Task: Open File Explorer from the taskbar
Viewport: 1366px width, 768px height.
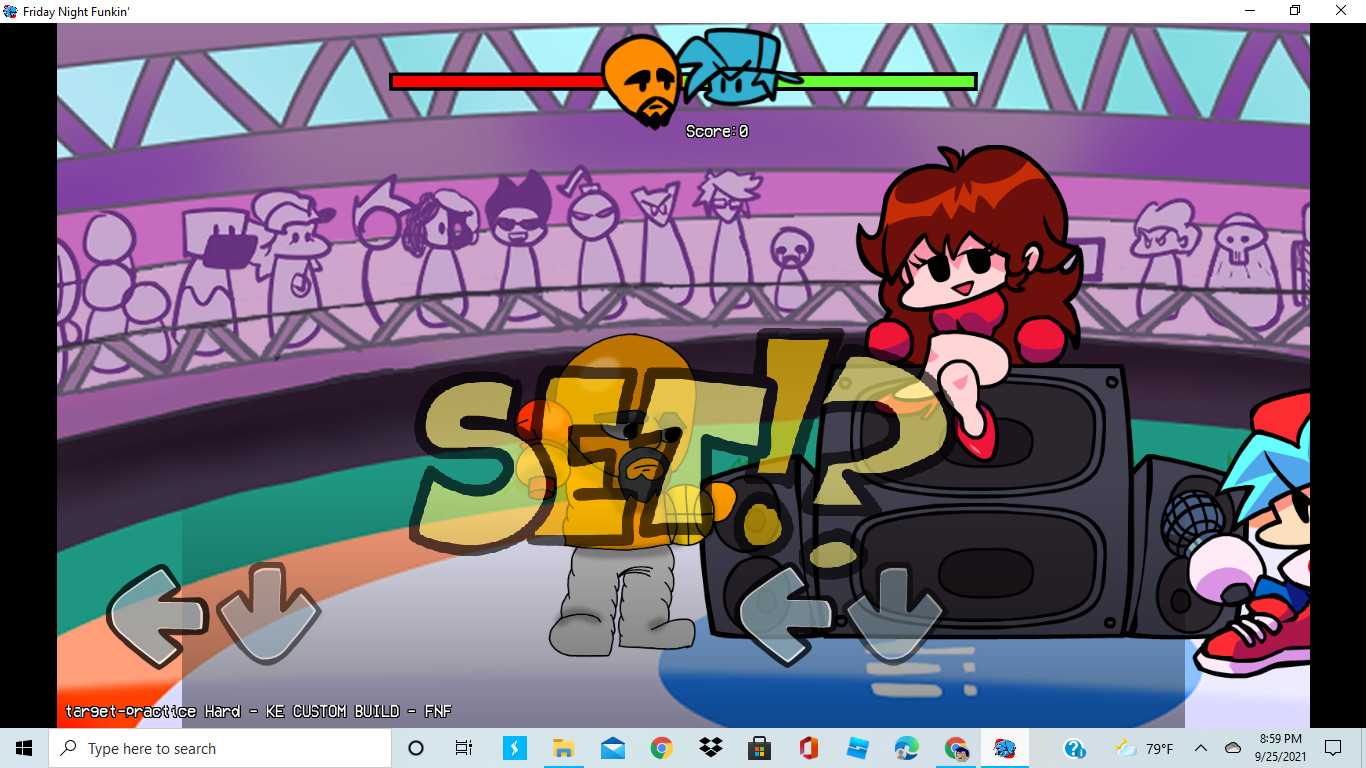Action: 563,748
